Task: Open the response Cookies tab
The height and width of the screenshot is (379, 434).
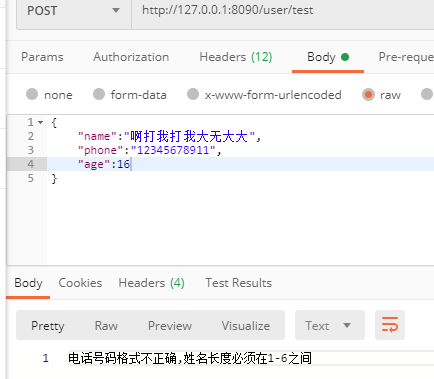Action: coord(80,283)
